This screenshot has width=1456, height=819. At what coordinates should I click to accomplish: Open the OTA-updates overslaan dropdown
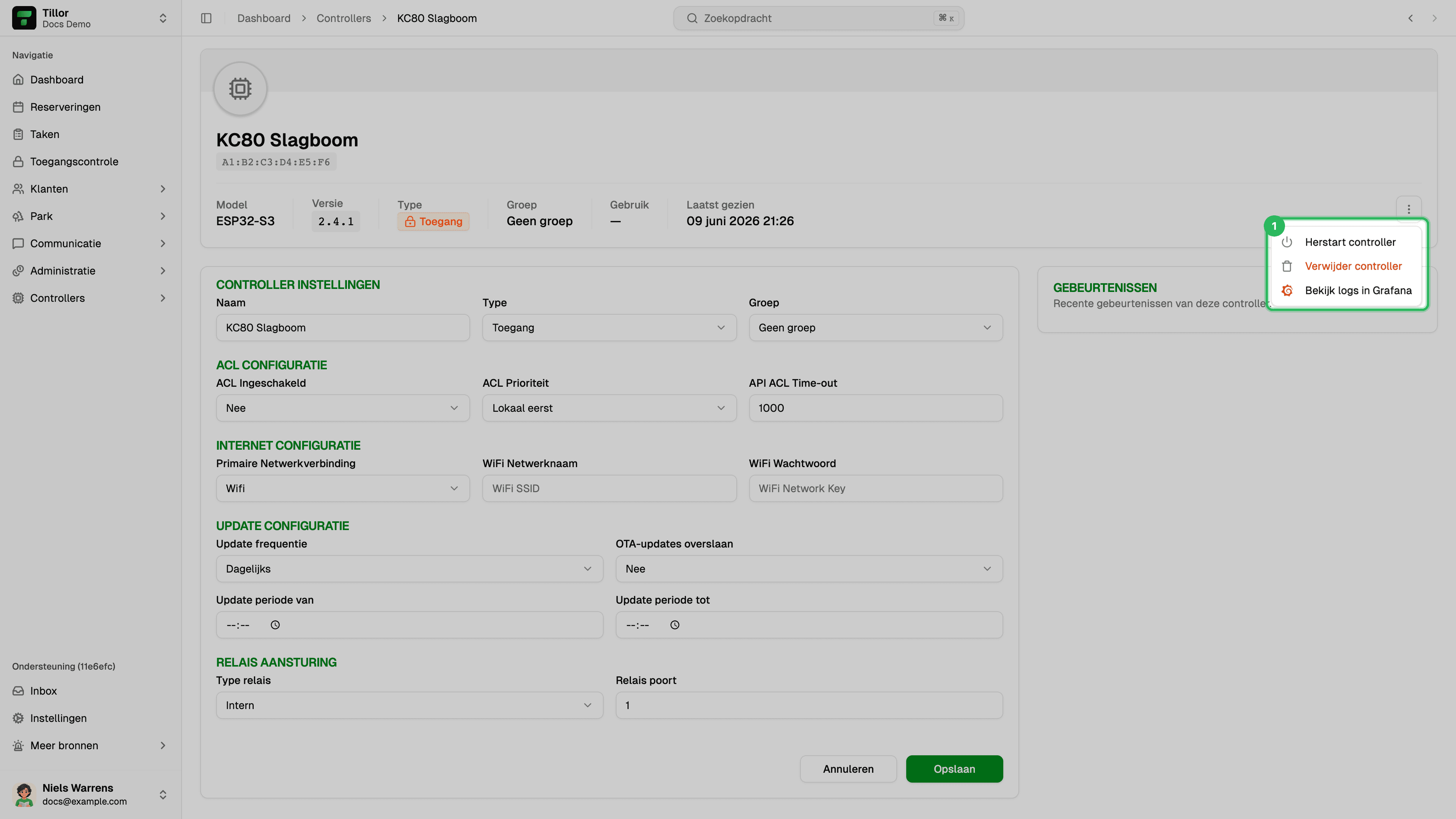point(809,569)
